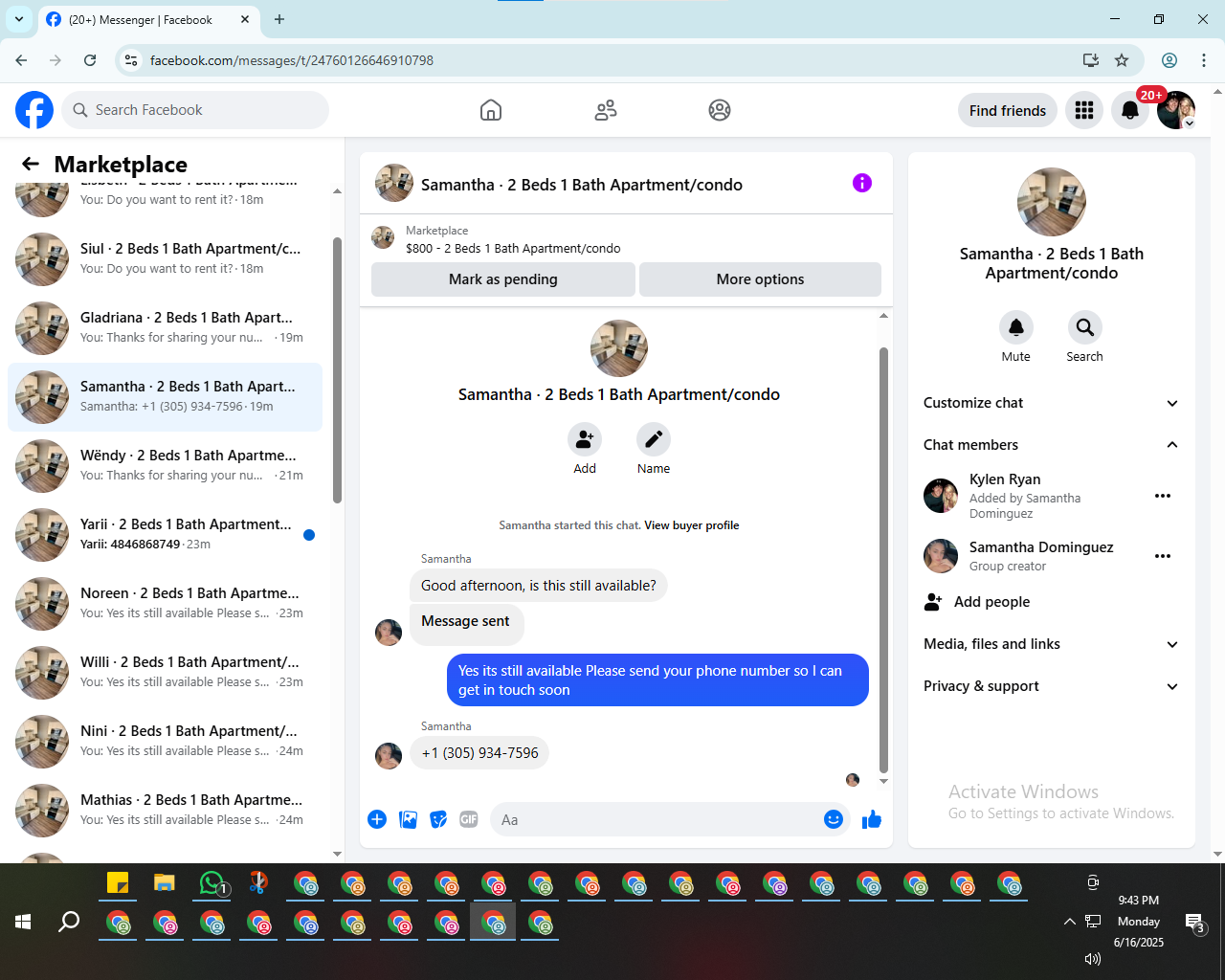
Task: Open the conversation information purple icon
Action: coord(862,183)
